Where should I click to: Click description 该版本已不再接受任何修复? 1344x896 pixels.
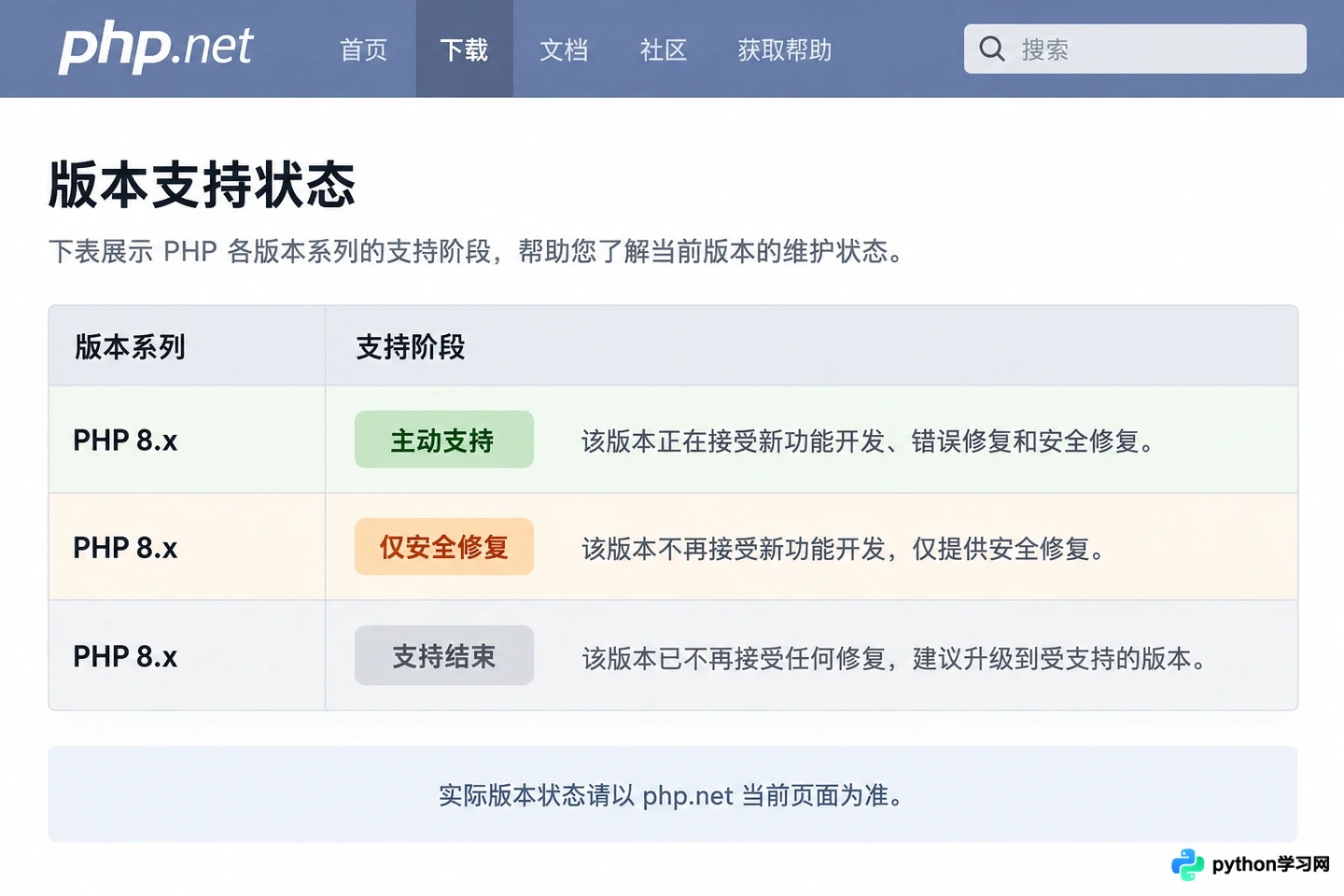[894, 659]
